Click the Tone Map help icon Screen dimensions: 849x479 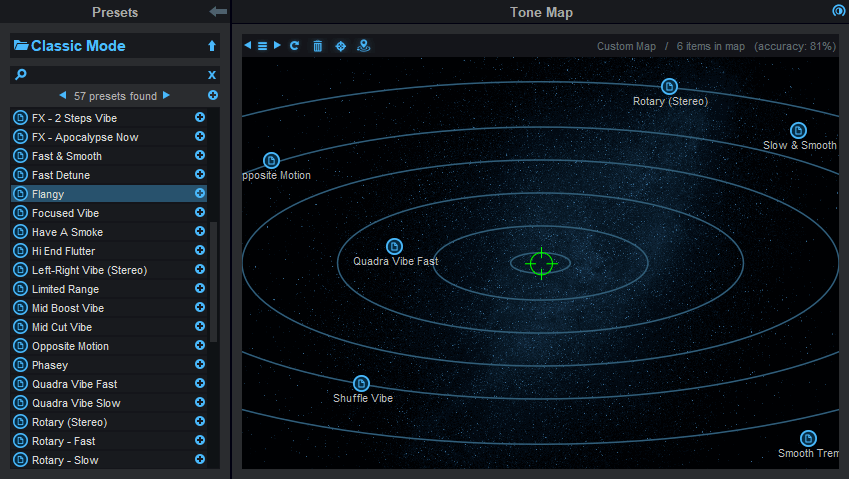point(839,10)
